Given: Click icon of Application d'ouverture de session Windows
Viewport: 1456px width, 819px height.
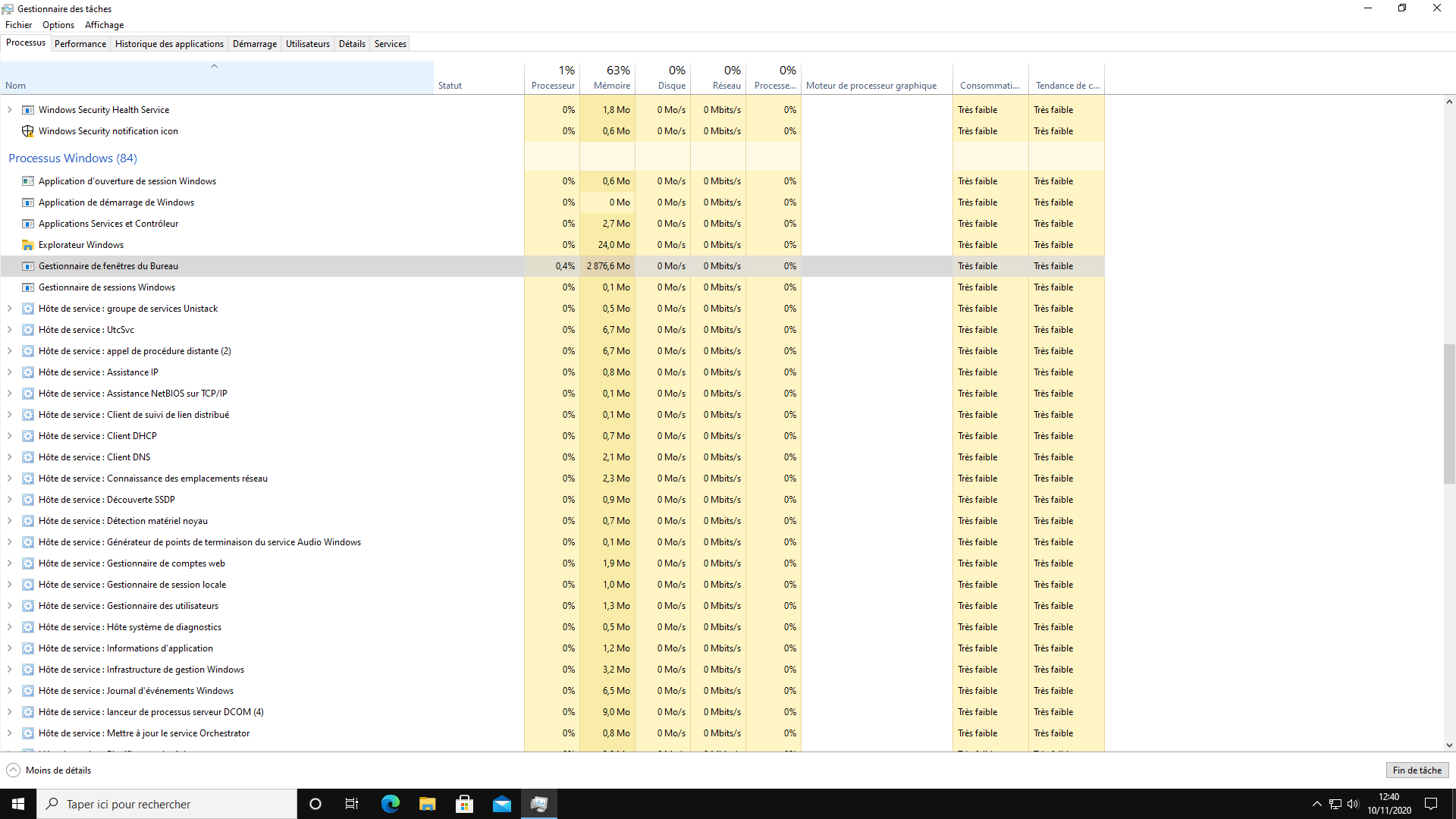Looking at the screenshot, I should pos(28,181).
